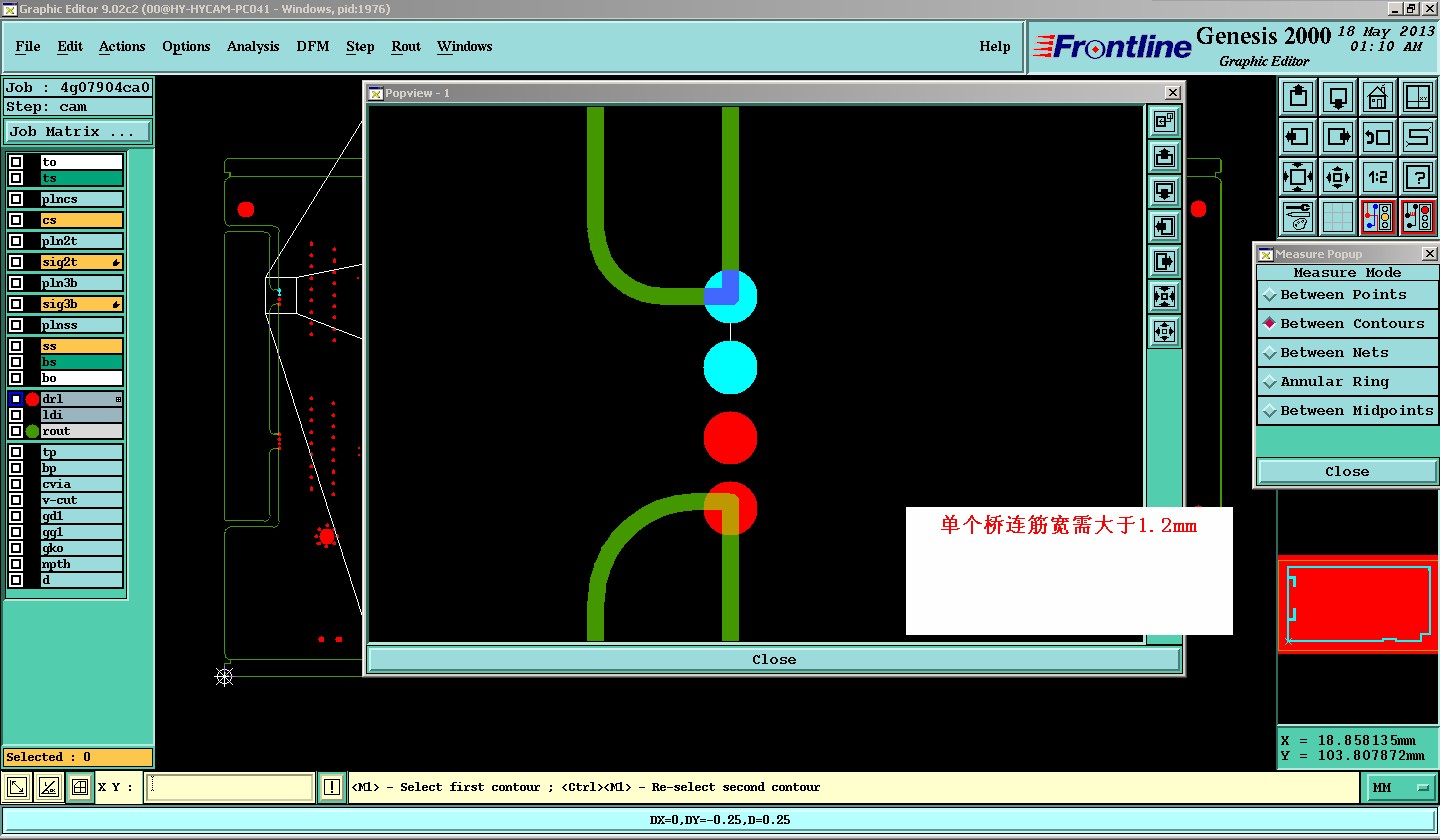Click pan down icon in Popview toolbar
This screenshot has width=1440, height=840.
(x=1164, y=192)
